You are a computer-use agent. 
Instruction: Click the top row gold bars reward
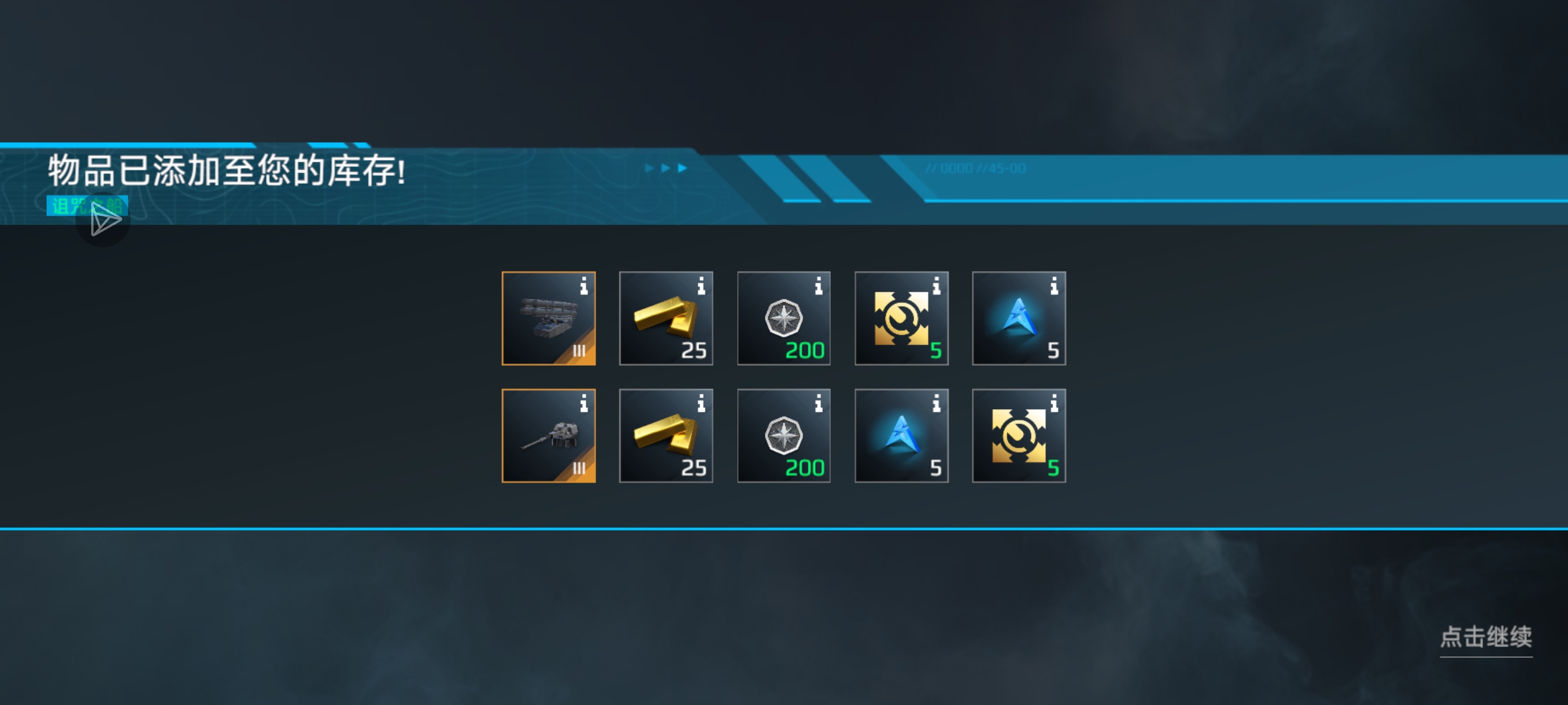tap(666, 318)
